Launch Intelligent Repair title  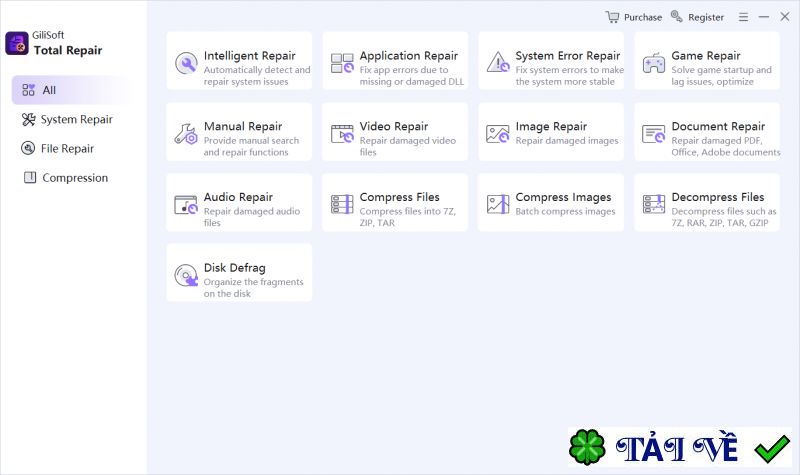coord(249,56)
